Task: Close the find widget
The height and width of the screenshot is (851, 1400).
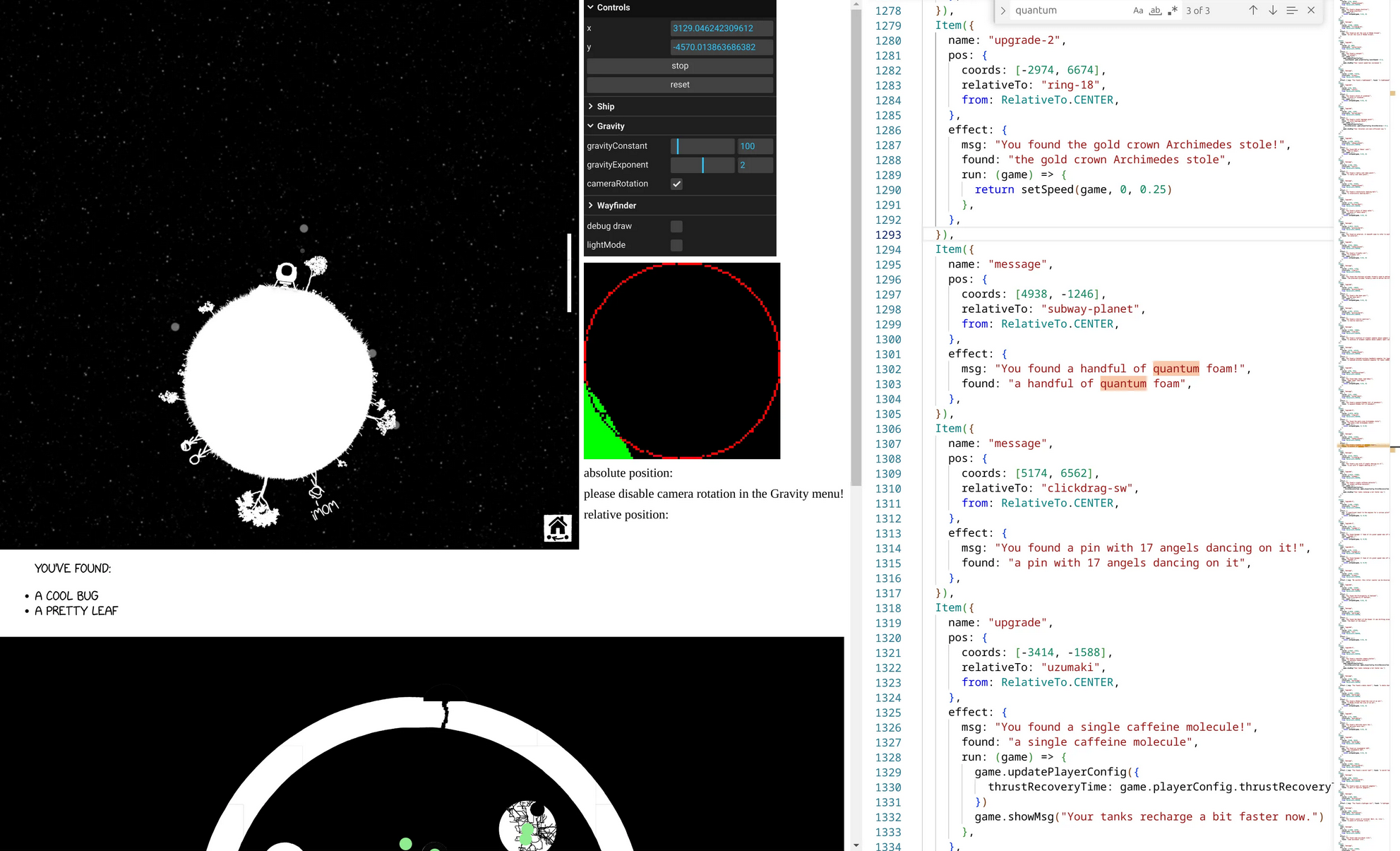Action: pos(1311,11)
